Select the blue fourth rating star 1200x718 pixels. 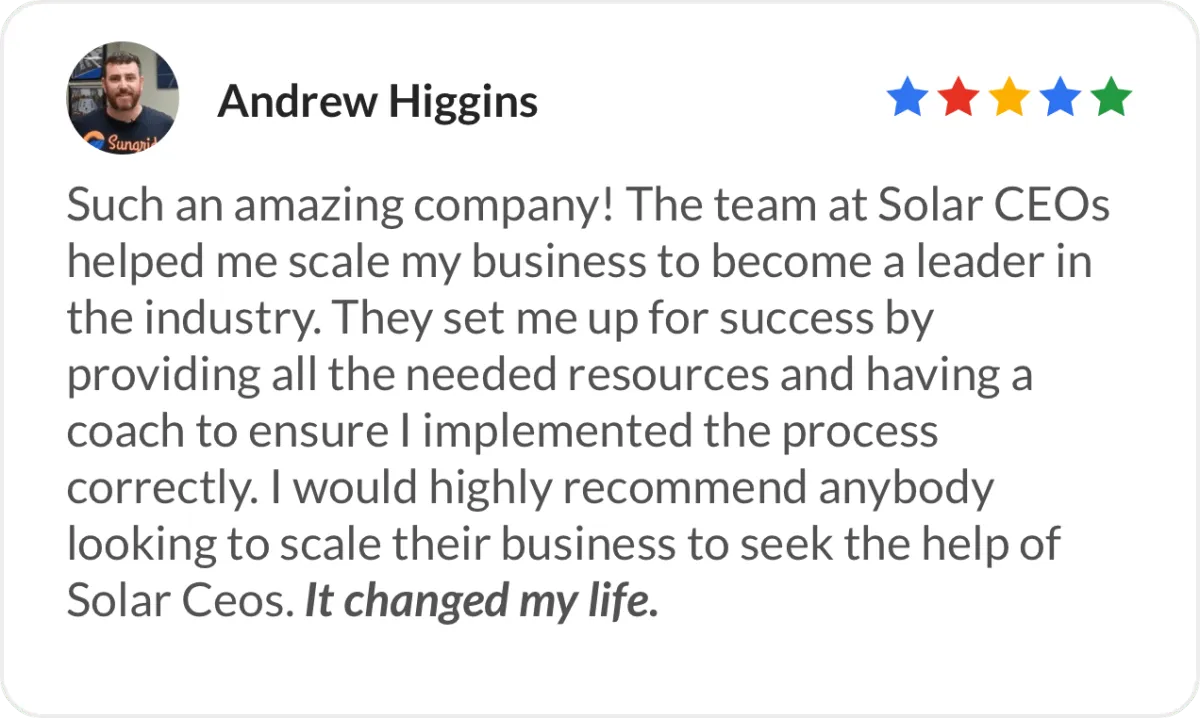(x=1060, y=99)
